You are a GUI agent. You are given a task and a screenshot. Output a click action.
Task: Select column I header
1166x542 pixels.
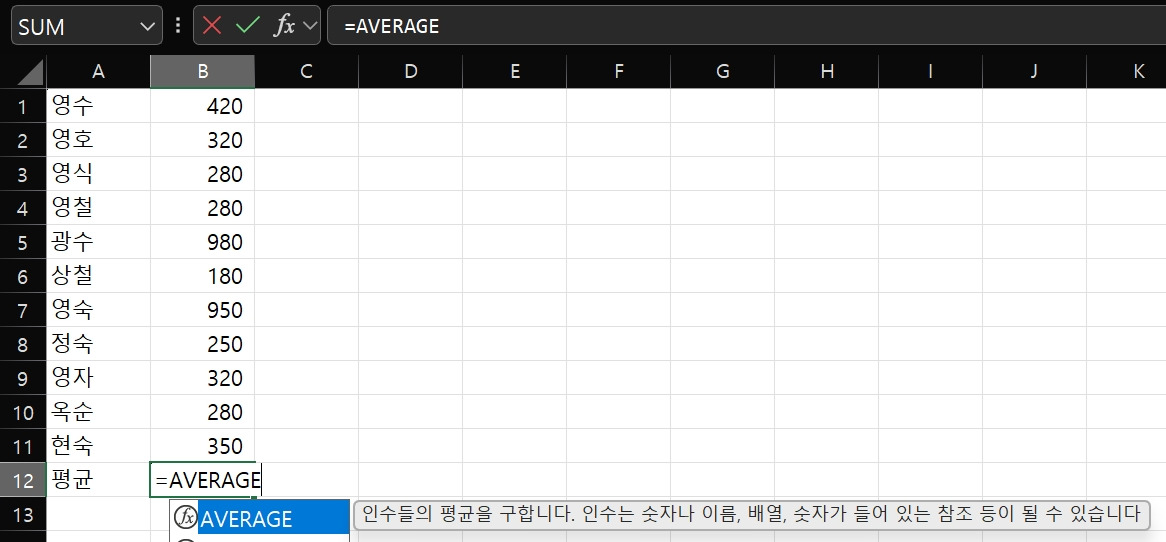pos(930,71)
